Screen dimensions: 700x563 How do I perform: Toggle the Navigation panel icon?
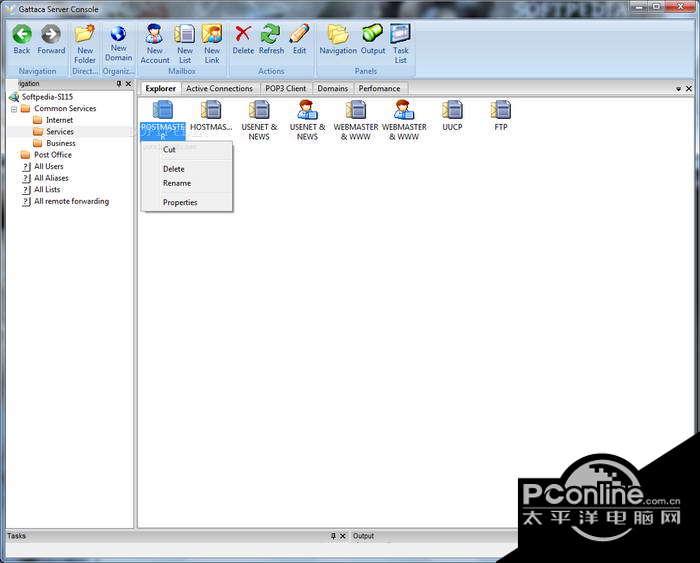(338, 34)
